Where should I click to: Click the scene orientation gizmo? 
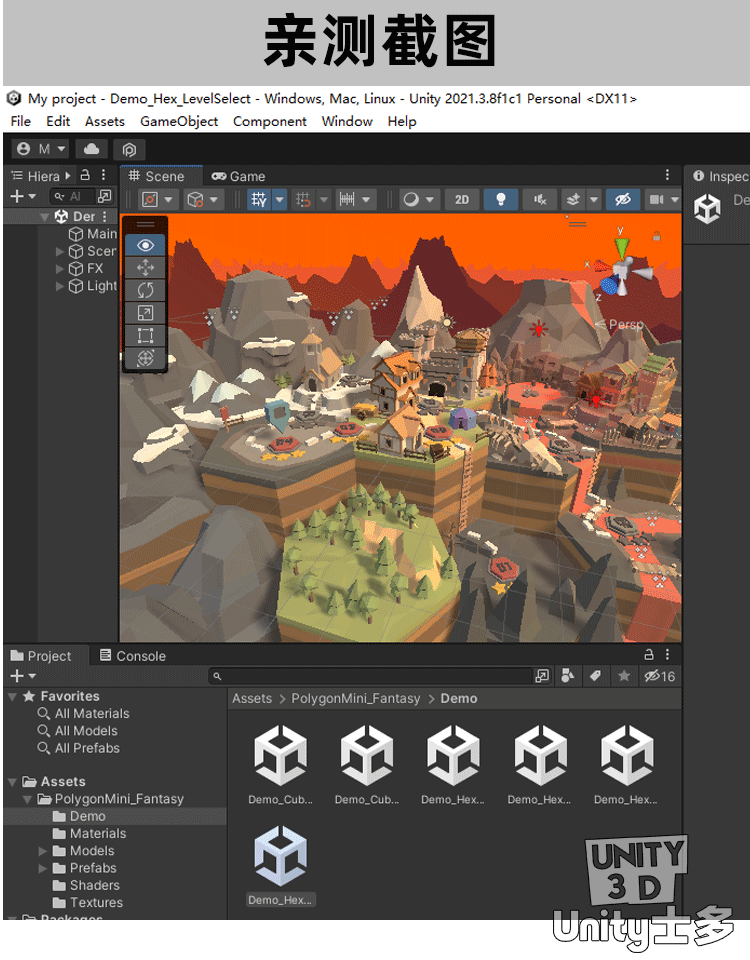[620, 268]
